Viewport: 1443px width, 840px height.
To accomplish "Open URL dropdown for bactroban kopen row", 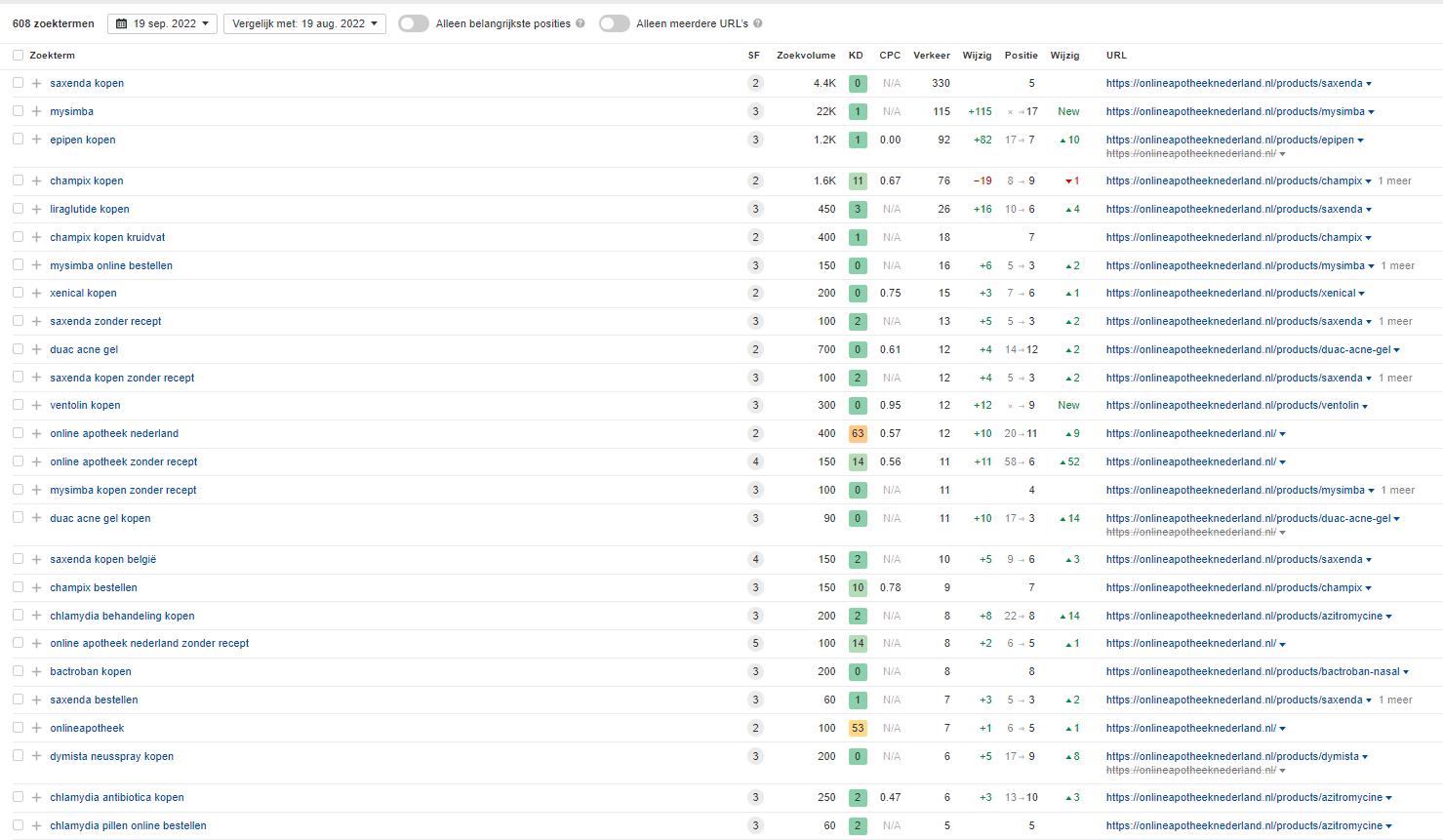I will (x=1406, y=672).
